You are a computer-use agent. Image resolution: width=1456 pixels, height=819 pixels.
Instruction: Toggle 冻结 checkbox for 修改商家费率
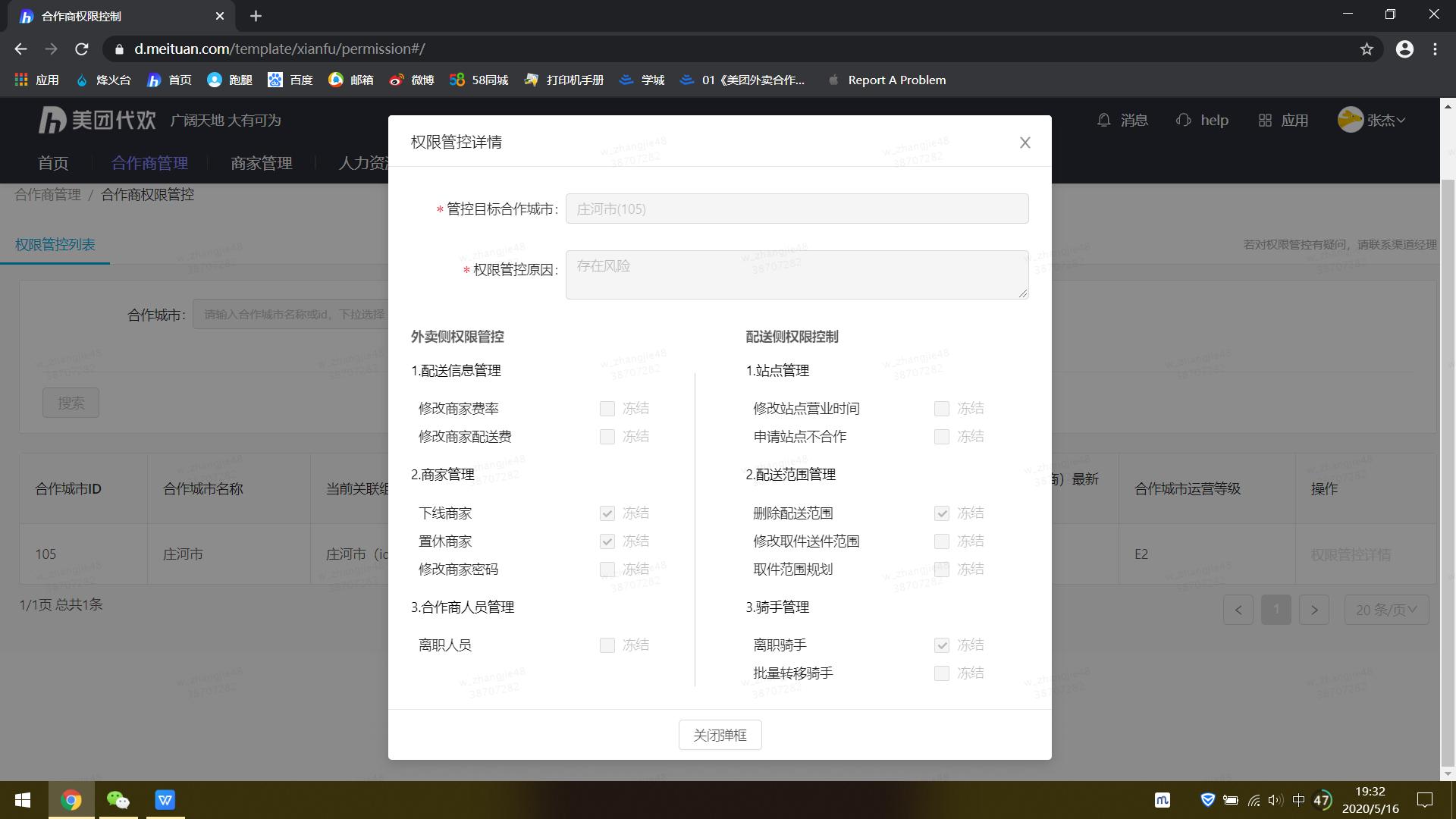tap(607, 408)
